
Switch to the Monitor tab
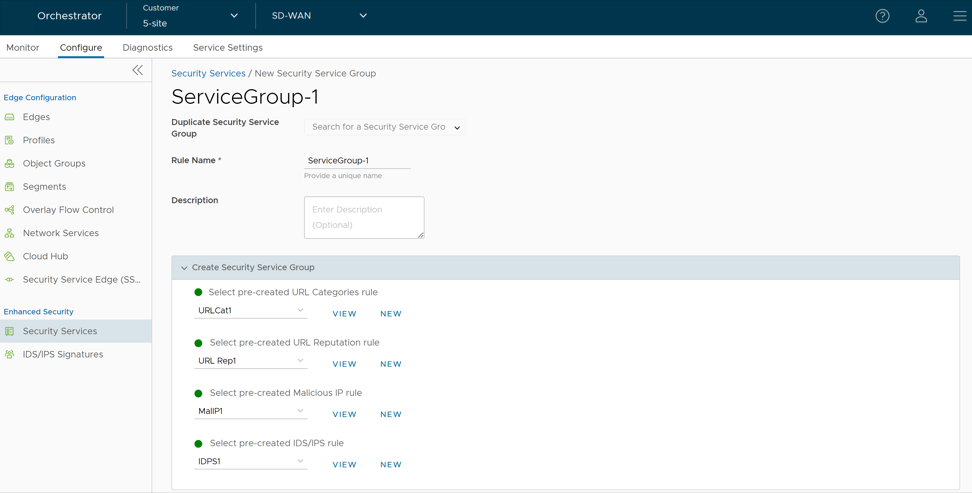pyautogui.click(x=23, y=47)
